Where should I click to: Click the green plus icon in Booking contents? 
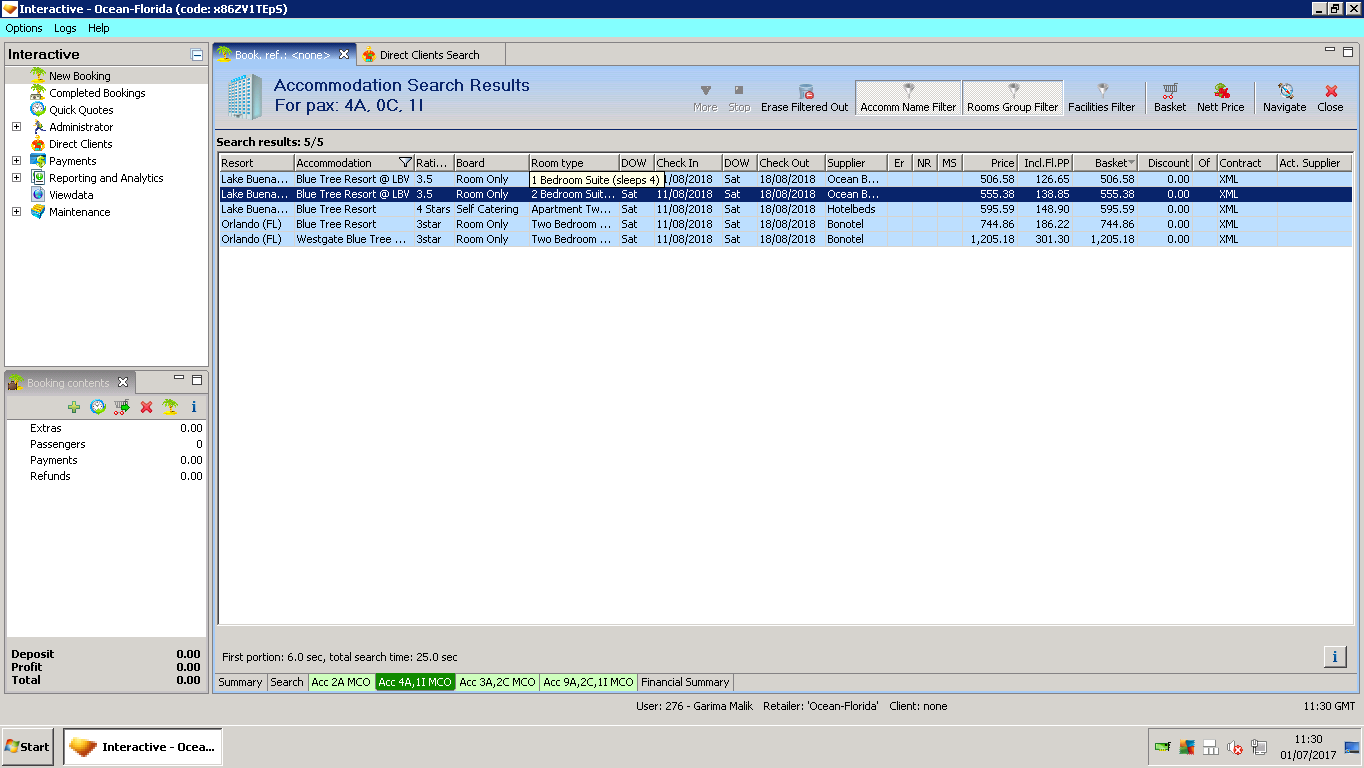pyautogui.click(x=74, y=407)
